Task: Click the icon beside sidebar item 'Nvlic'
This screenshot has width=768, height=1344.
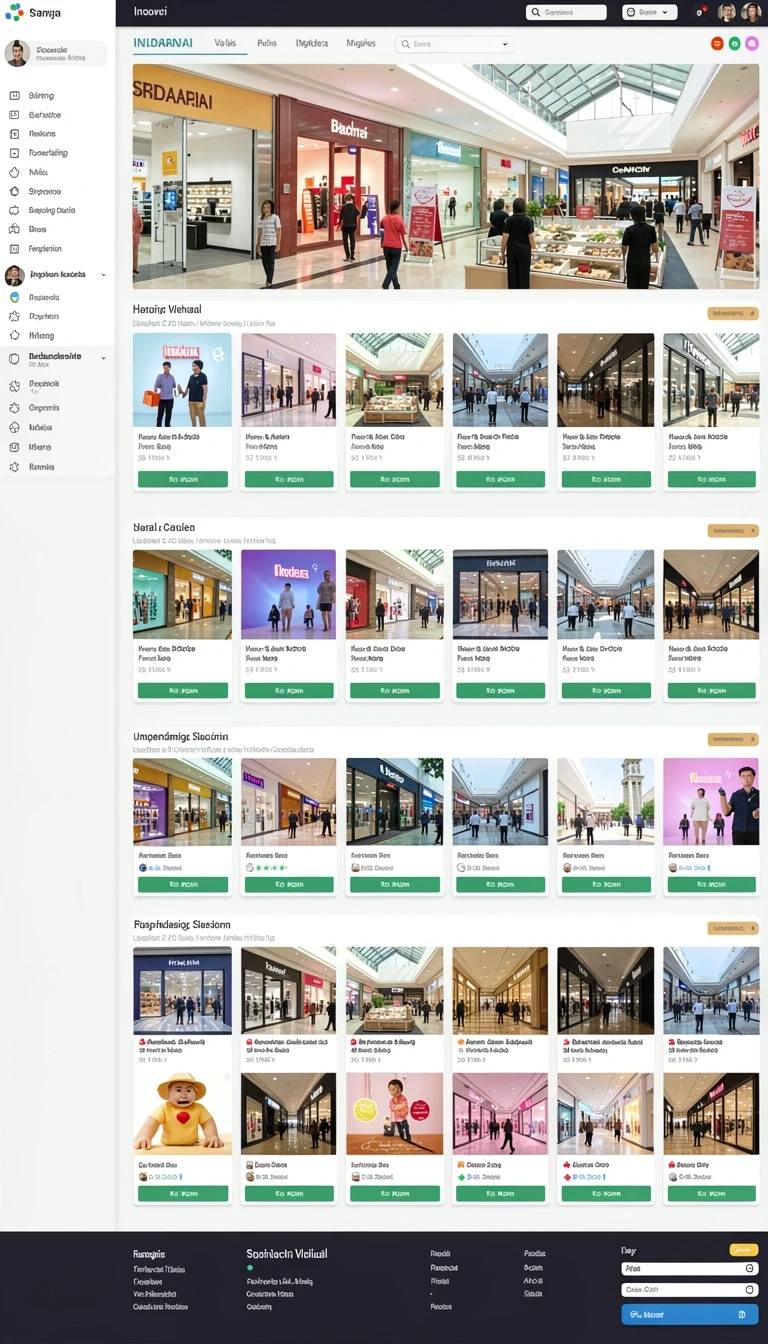Action: pos(14,172)
